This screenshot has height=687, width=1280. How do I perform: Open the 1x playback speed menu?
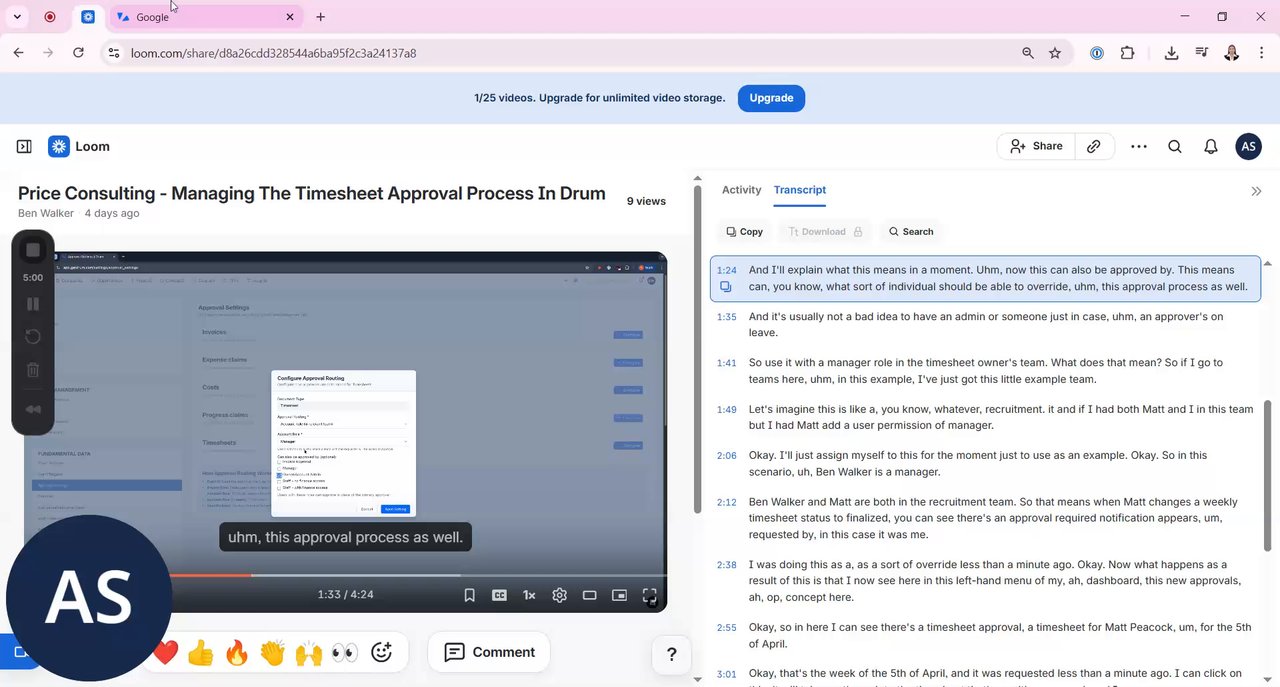coord(529,595)
